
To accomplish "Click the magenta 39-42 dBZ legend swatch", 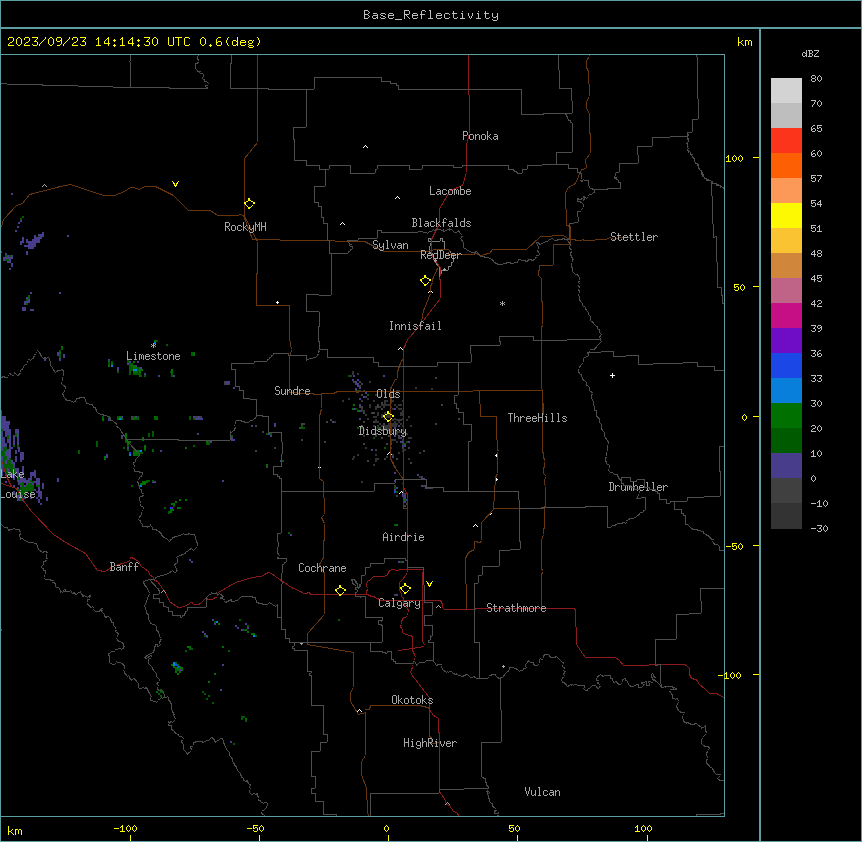I will coord(786,315).
